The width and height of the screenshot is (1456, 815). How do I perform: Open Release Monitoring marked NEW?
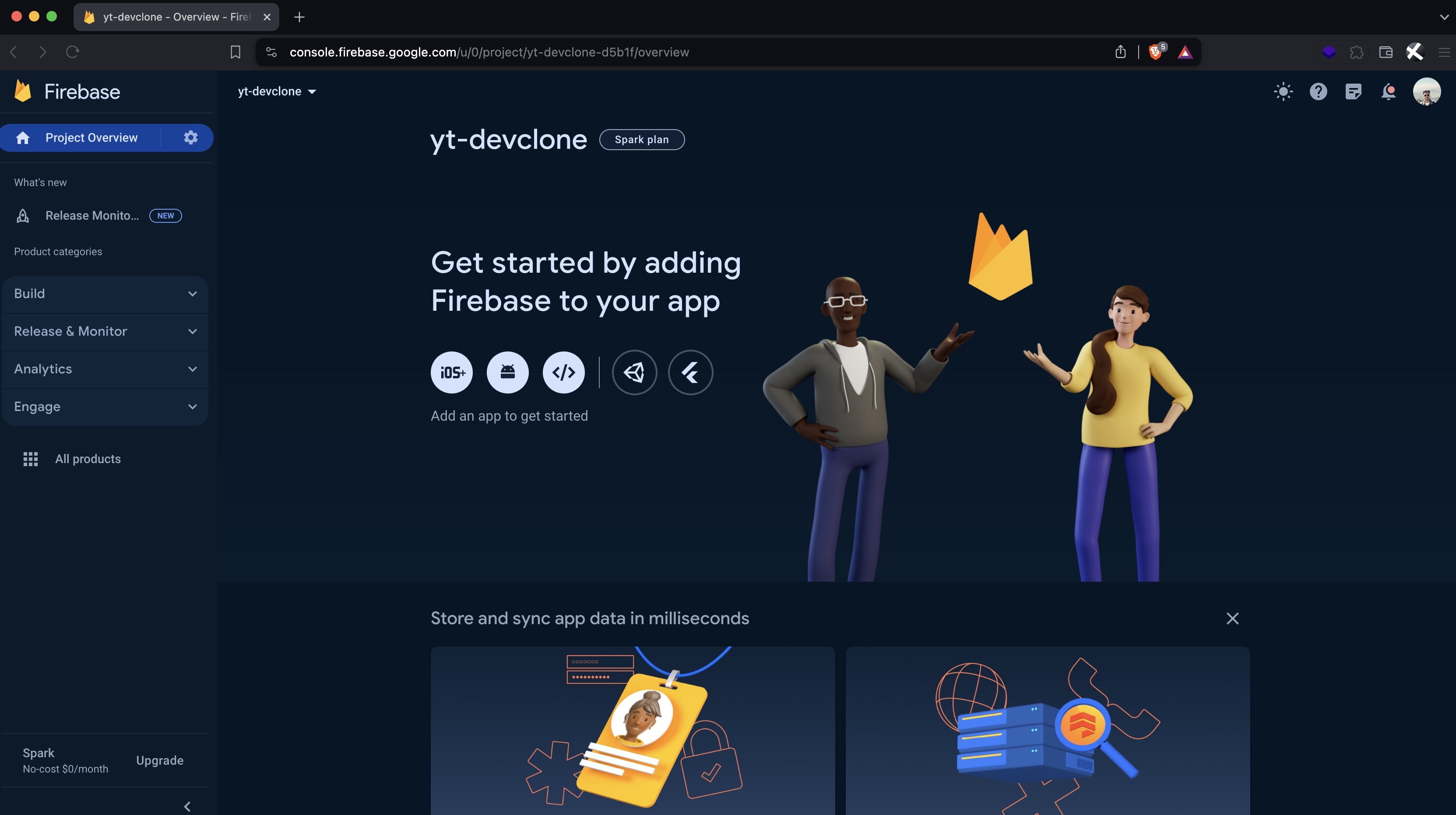91,215
